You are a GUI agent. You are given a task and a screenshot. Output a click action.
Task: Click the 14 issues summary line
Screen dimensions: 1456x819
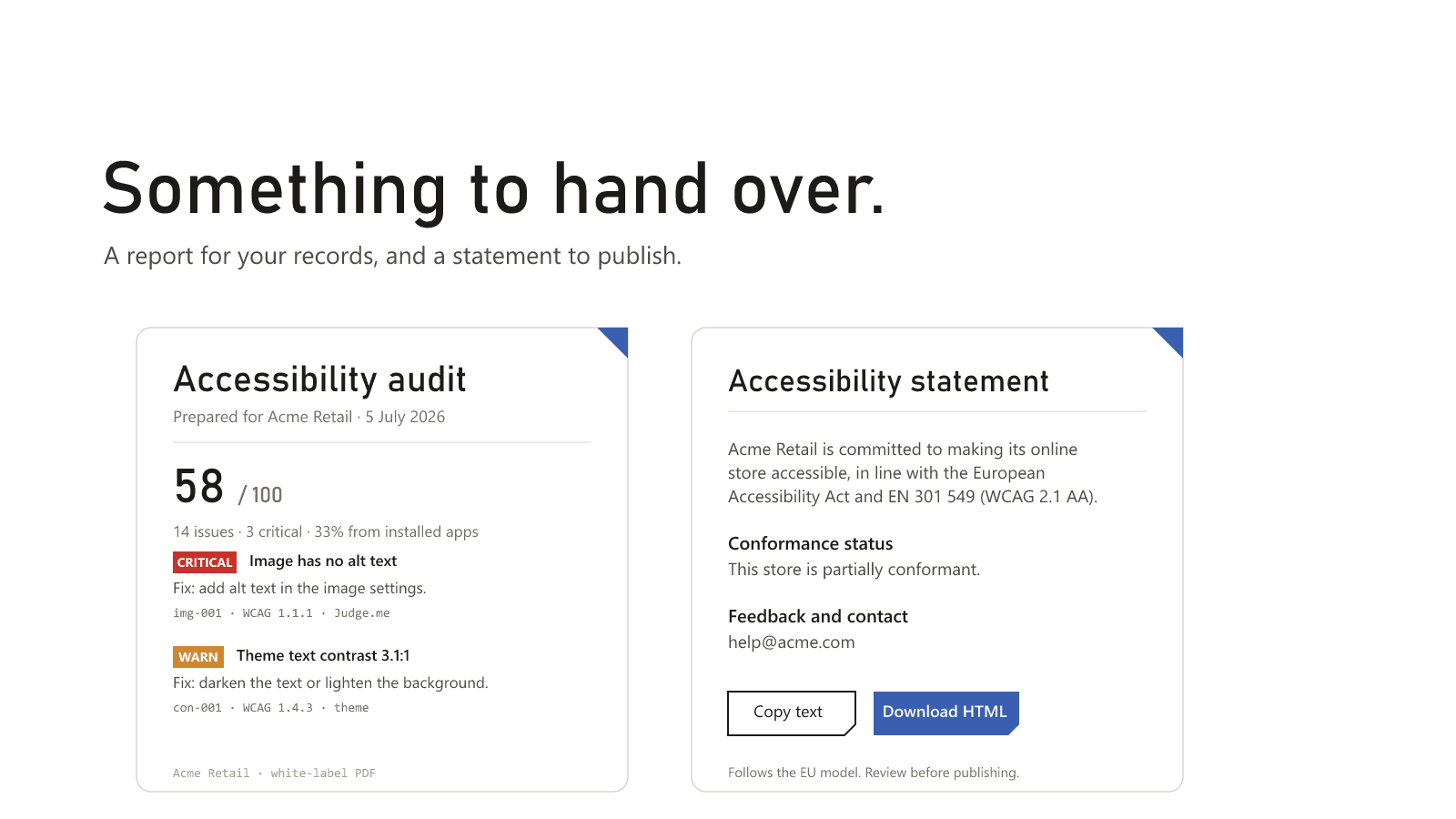326,532
